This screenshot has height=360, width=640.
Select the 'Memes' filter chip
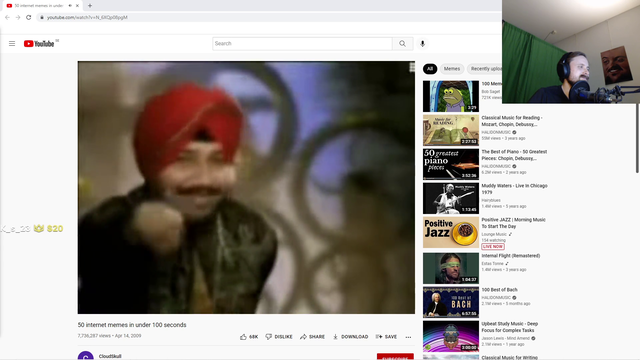click(x=452, y=69)
